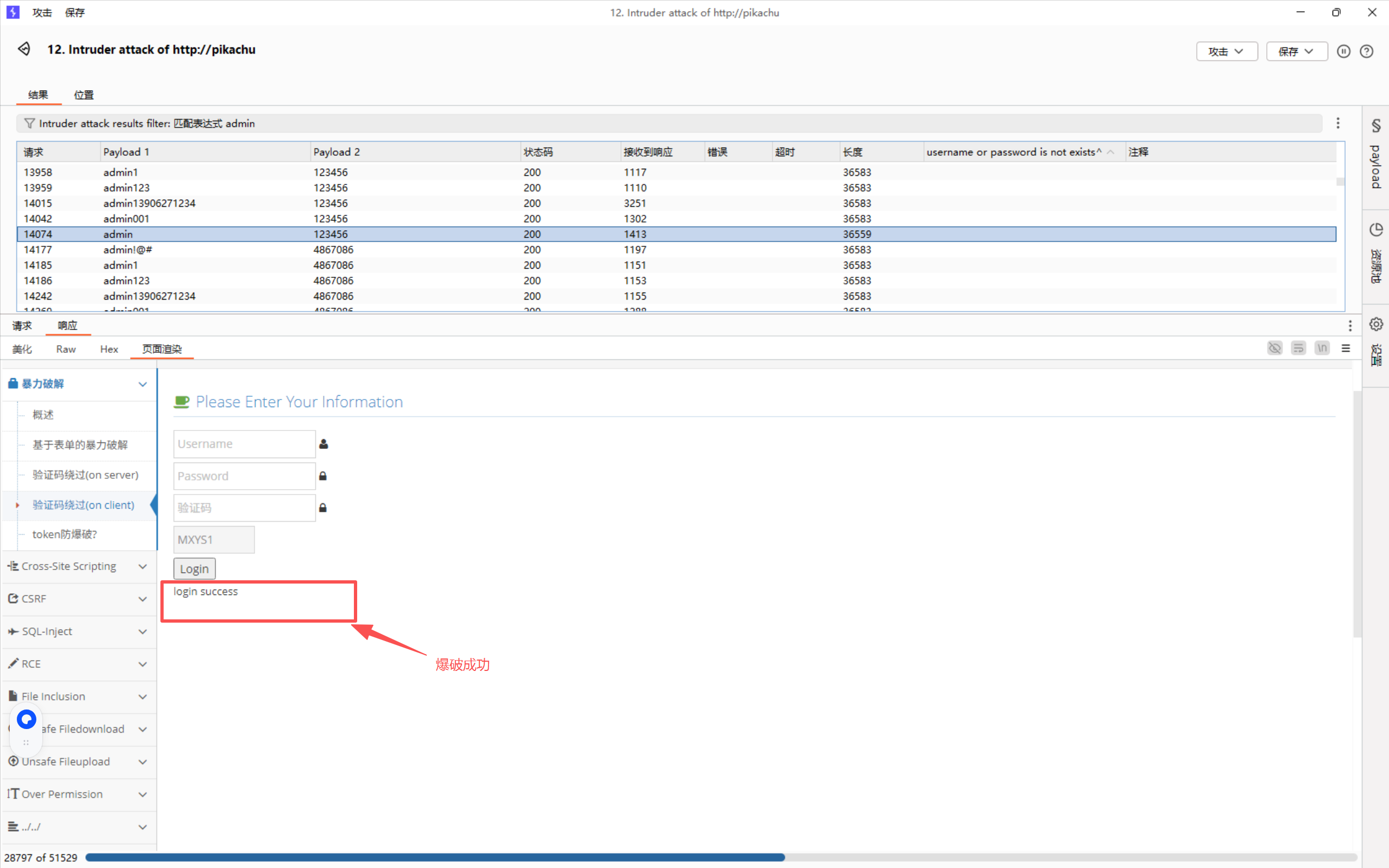
Task: Open 基于表单的暴力破解 link
Action: pyautogui.click(x=80, y=445)
